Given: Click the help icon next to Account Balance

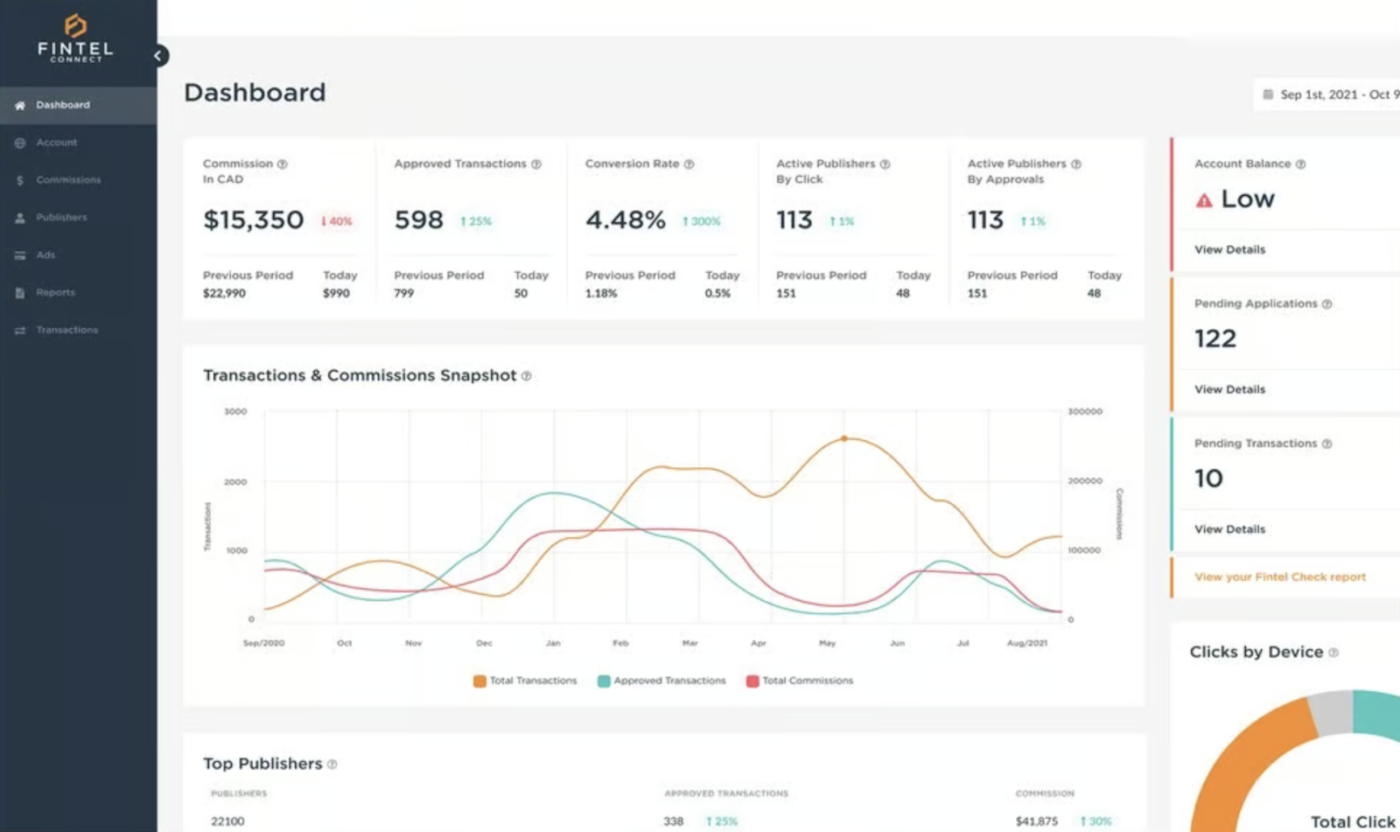Looking at the screenshot, I should [x=1301, y=164].
